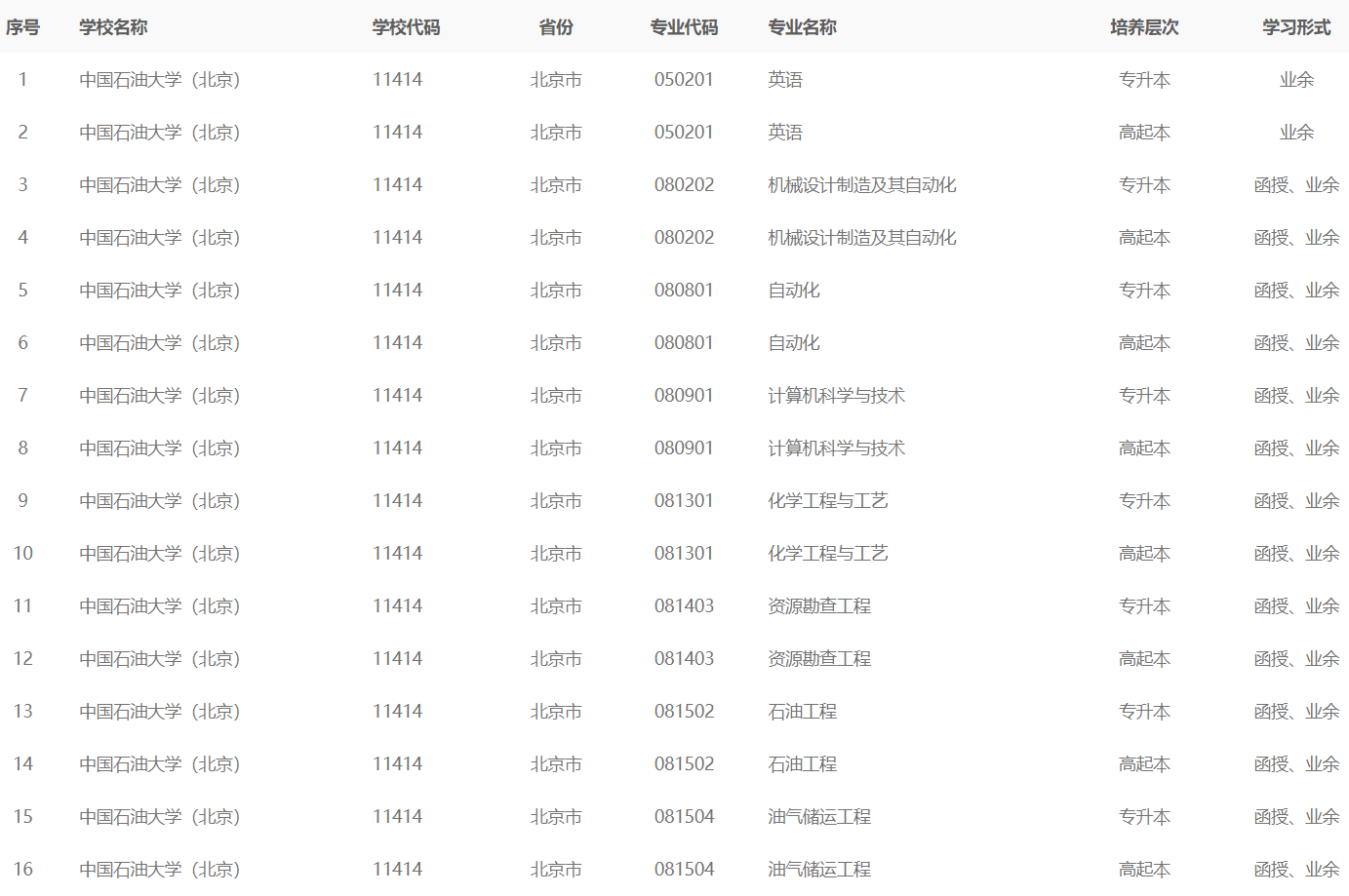The width and height of the screenshot is (1349, 896).
Task: Click 化学工程与工艺 in row 10
Action: click(828, 554)
